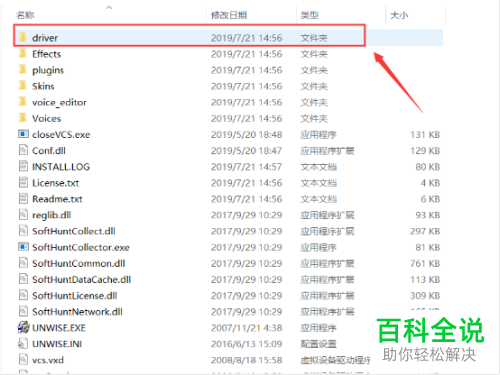This screenshot has height=375, width=500.
Task: Click the 2019/5/20 18:48 date of closeVCS.exe
Action: coord(247,135)
